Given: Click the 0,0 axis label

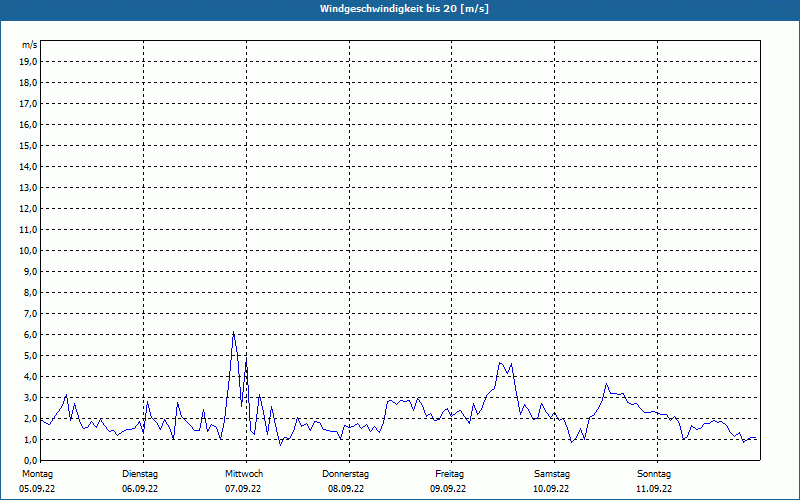Looking at the screenshot, I should coord(30,460).
